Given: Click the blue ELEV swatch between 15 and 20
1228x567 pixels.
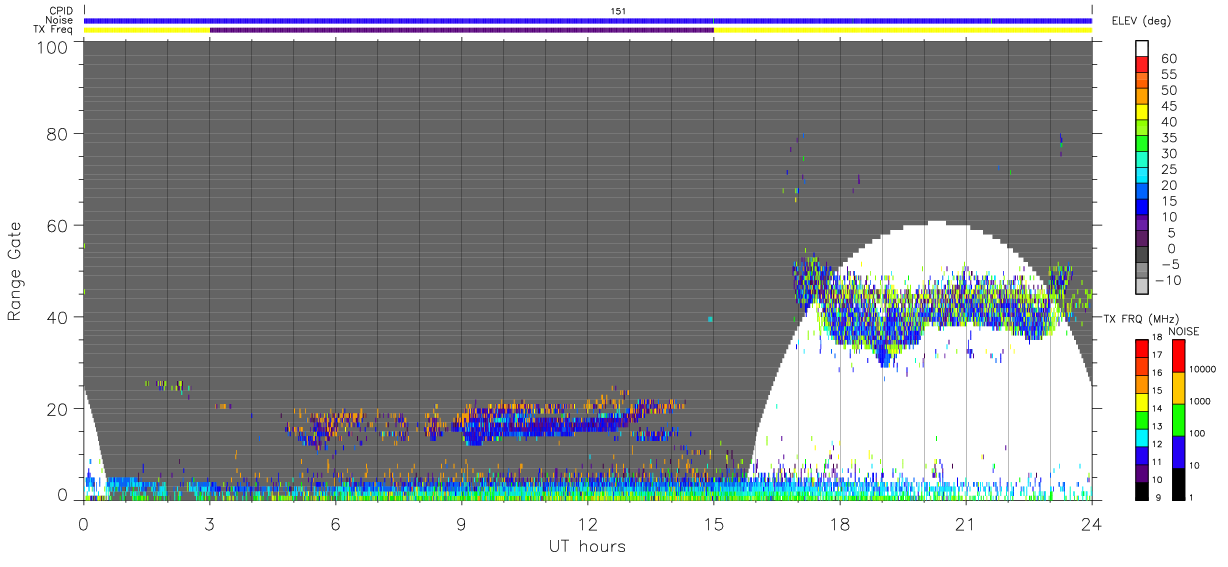Looking at the screenshot, I should 1143,192.
